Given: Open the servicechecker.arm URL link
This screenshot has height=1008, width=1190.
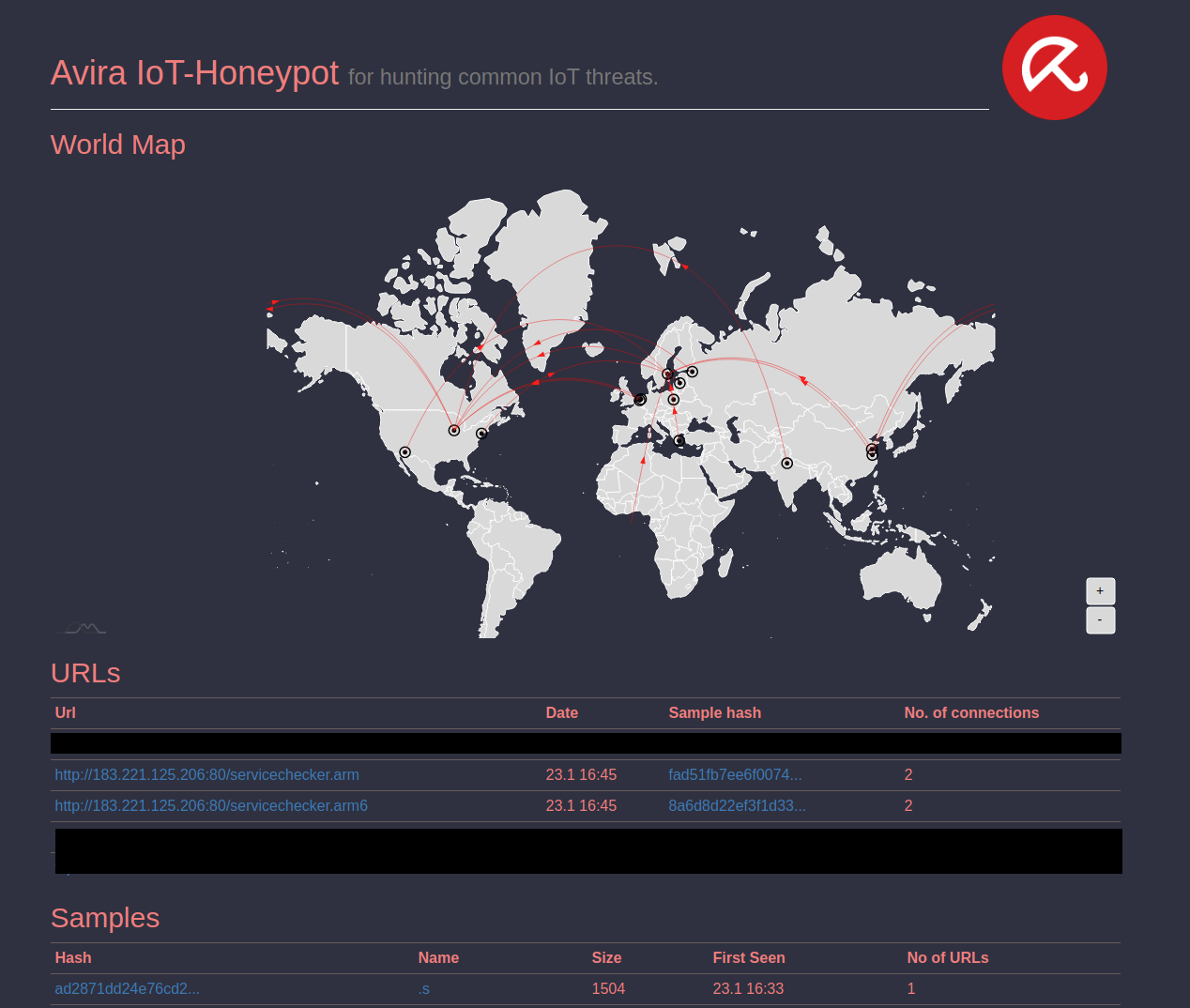Looking at the screenshot, I should point(206,775).
